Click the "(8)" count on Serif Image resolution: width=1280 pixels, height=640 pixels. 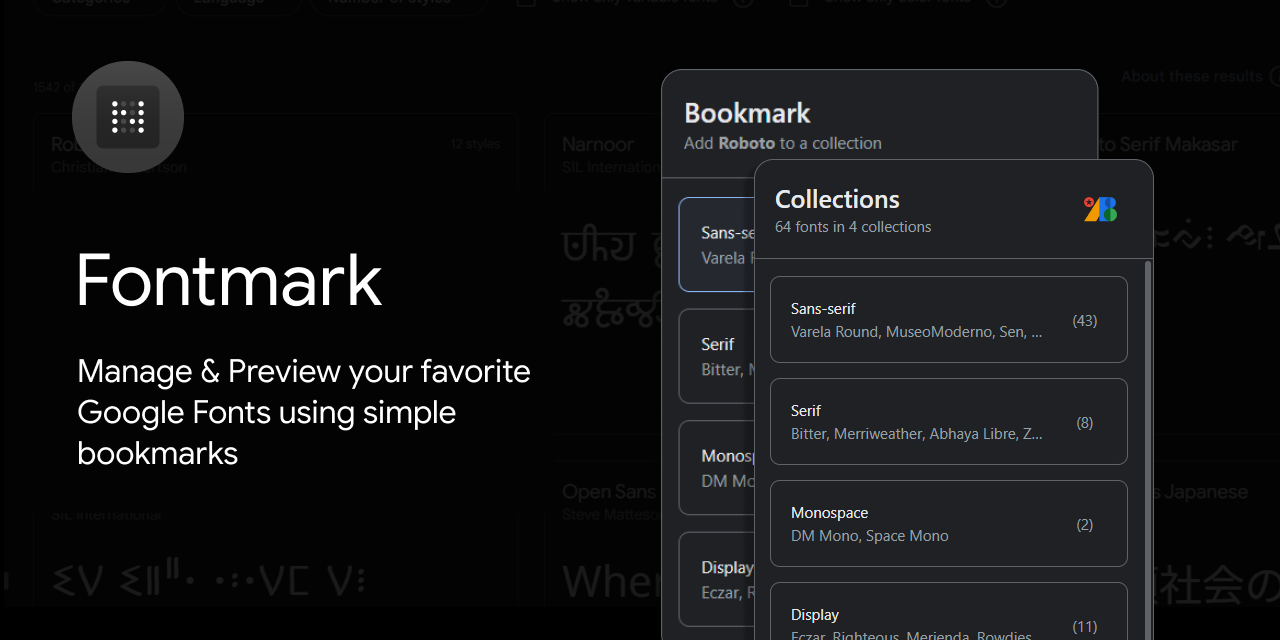[x=1084, y=423]
